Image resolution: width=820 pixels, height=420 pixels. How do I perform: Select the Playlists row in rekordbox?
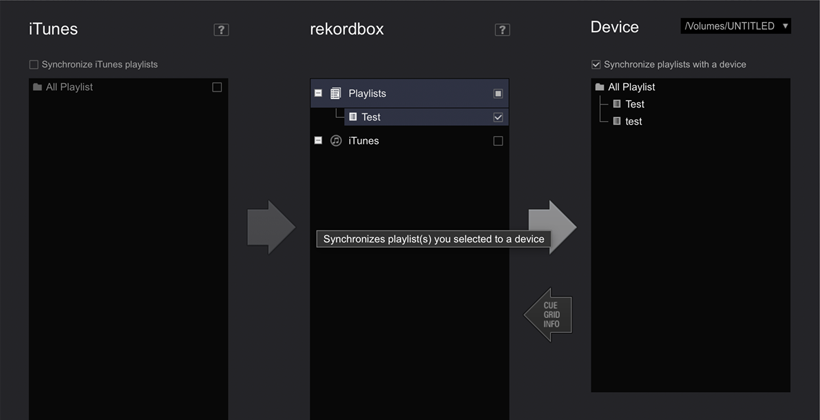[x=409, y=94]
